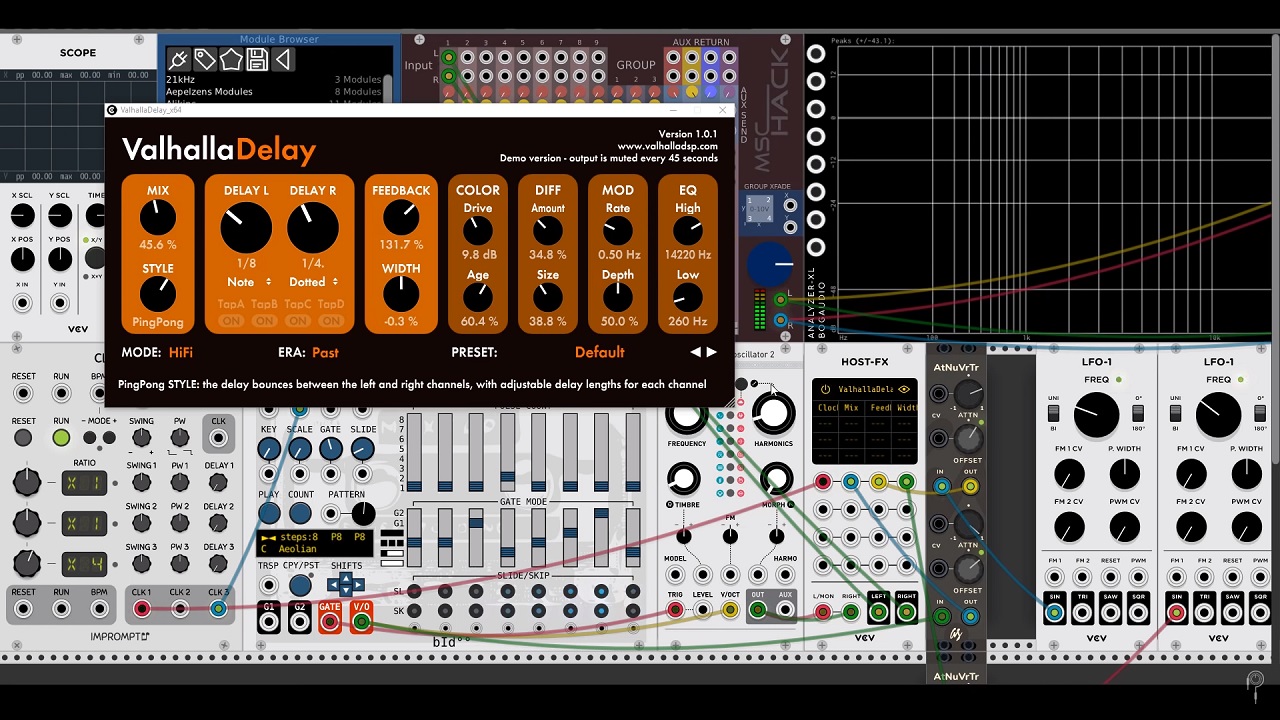The image size is (1280, 720).
Task: Toggle the TapD ON switch
Action: click(331, 321)
